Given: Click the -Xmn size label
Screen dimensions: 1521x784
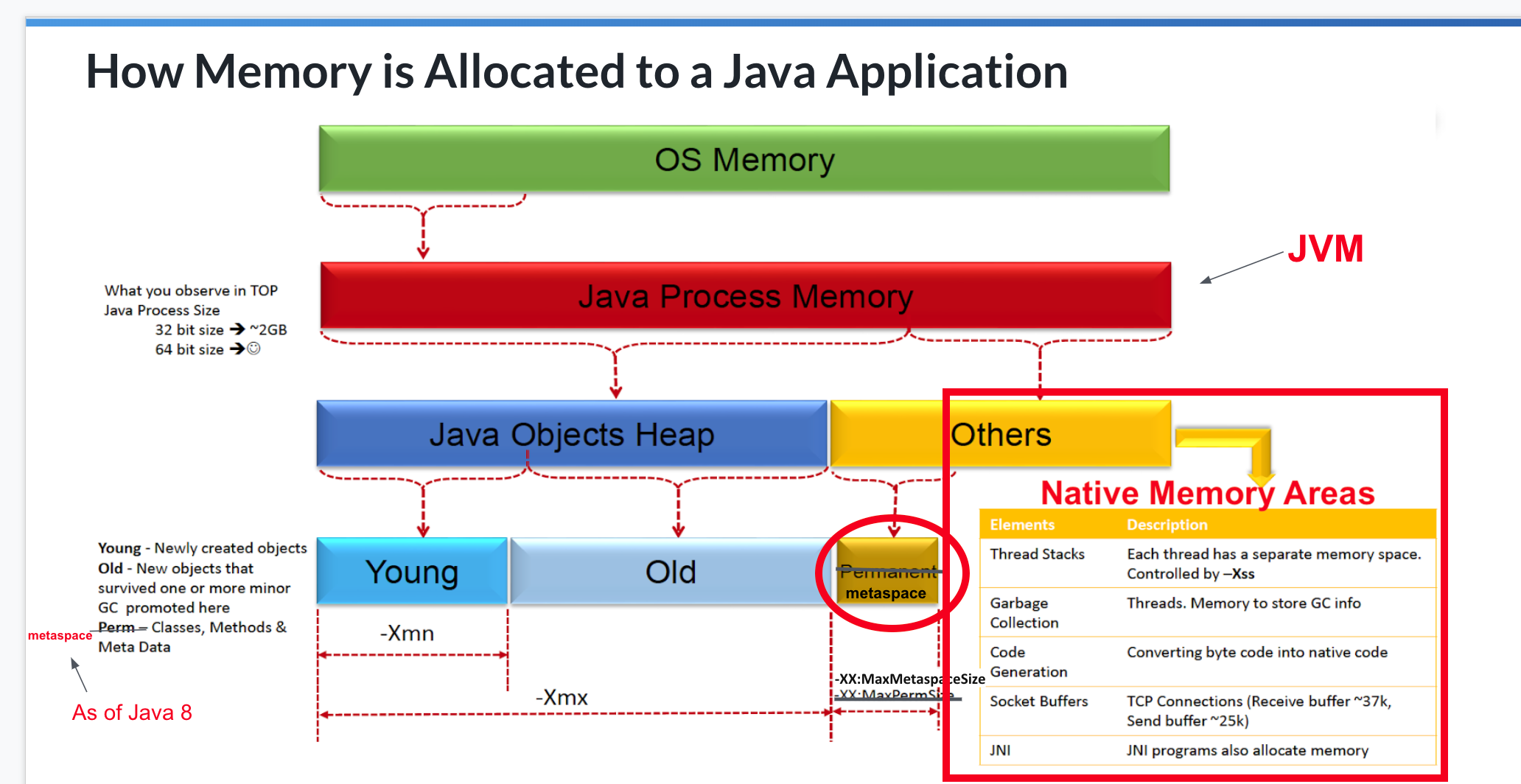Looking at the screenshot, I should click(x=407, y=633).
